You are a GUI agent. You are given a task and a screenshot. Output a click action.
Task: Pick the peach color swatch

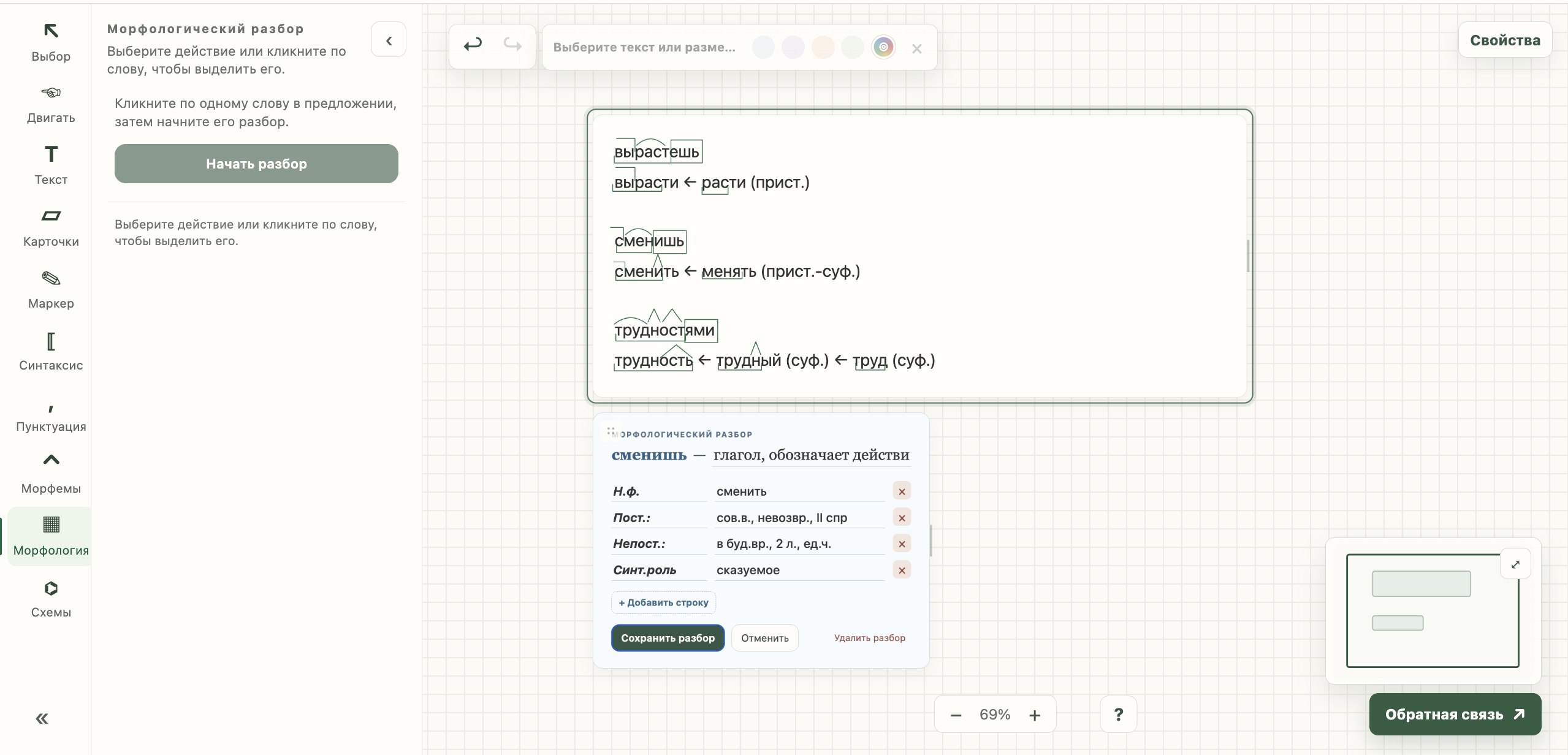(x=823, y=47)
